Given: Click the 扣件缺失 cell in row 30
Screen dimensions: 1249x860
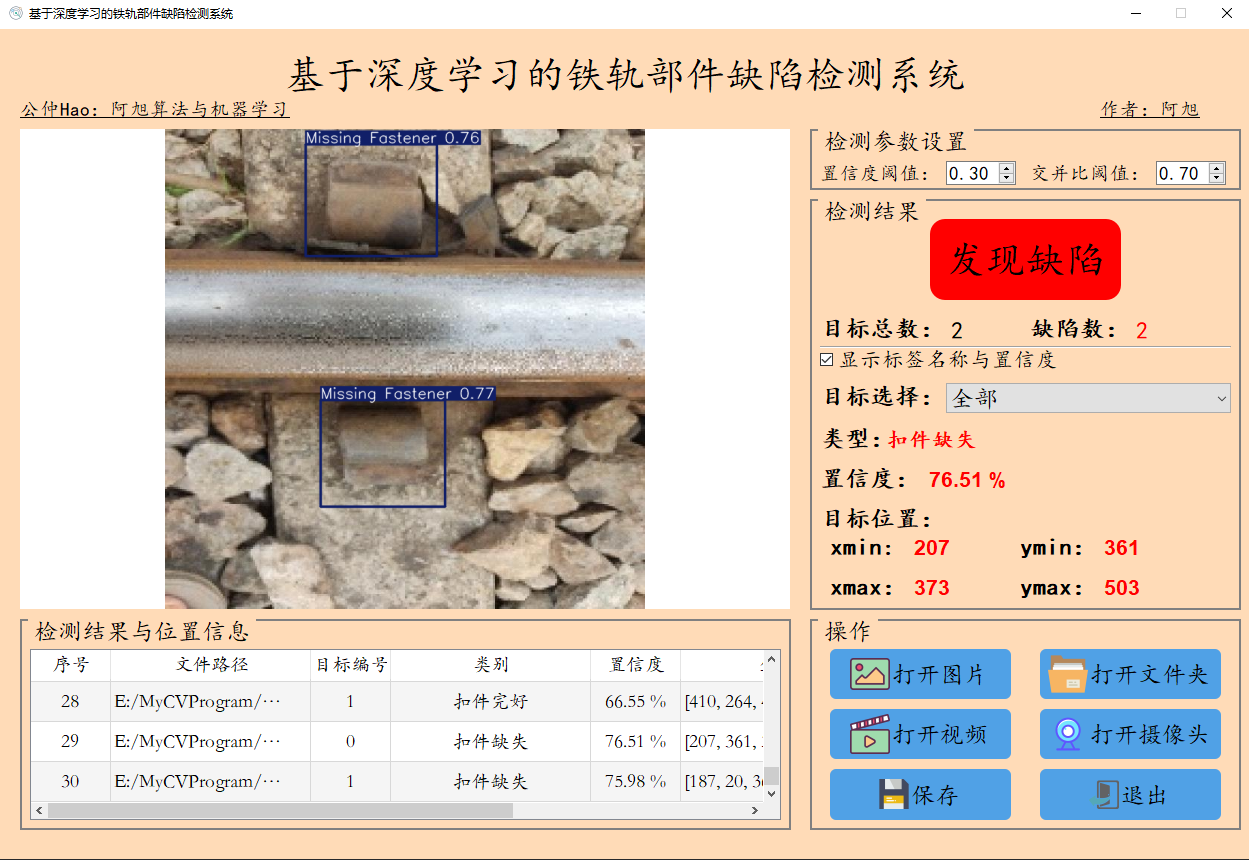Looking at the screenshot, I should [491, 782].
